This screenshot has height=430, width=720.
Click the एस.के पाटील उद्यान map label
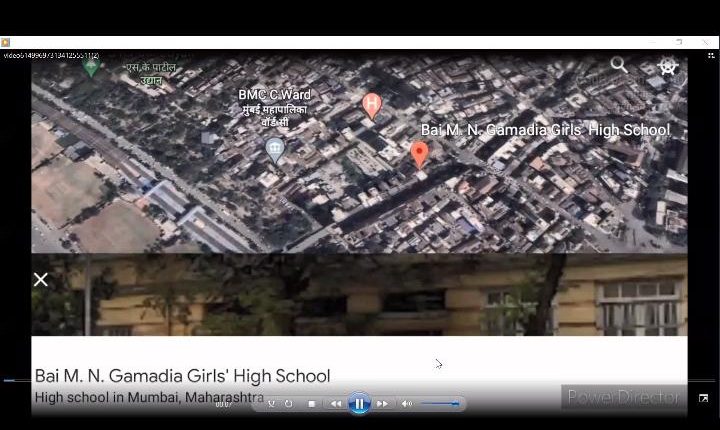pos(151,74)
